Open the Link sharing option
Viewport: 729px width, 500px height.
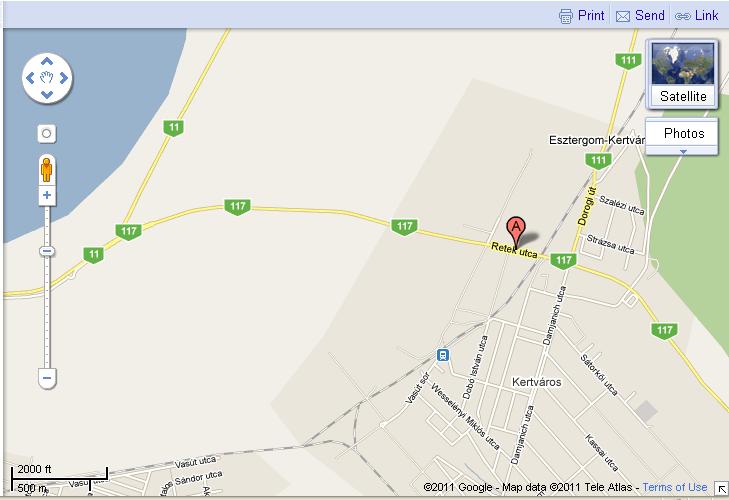[696, 15]
